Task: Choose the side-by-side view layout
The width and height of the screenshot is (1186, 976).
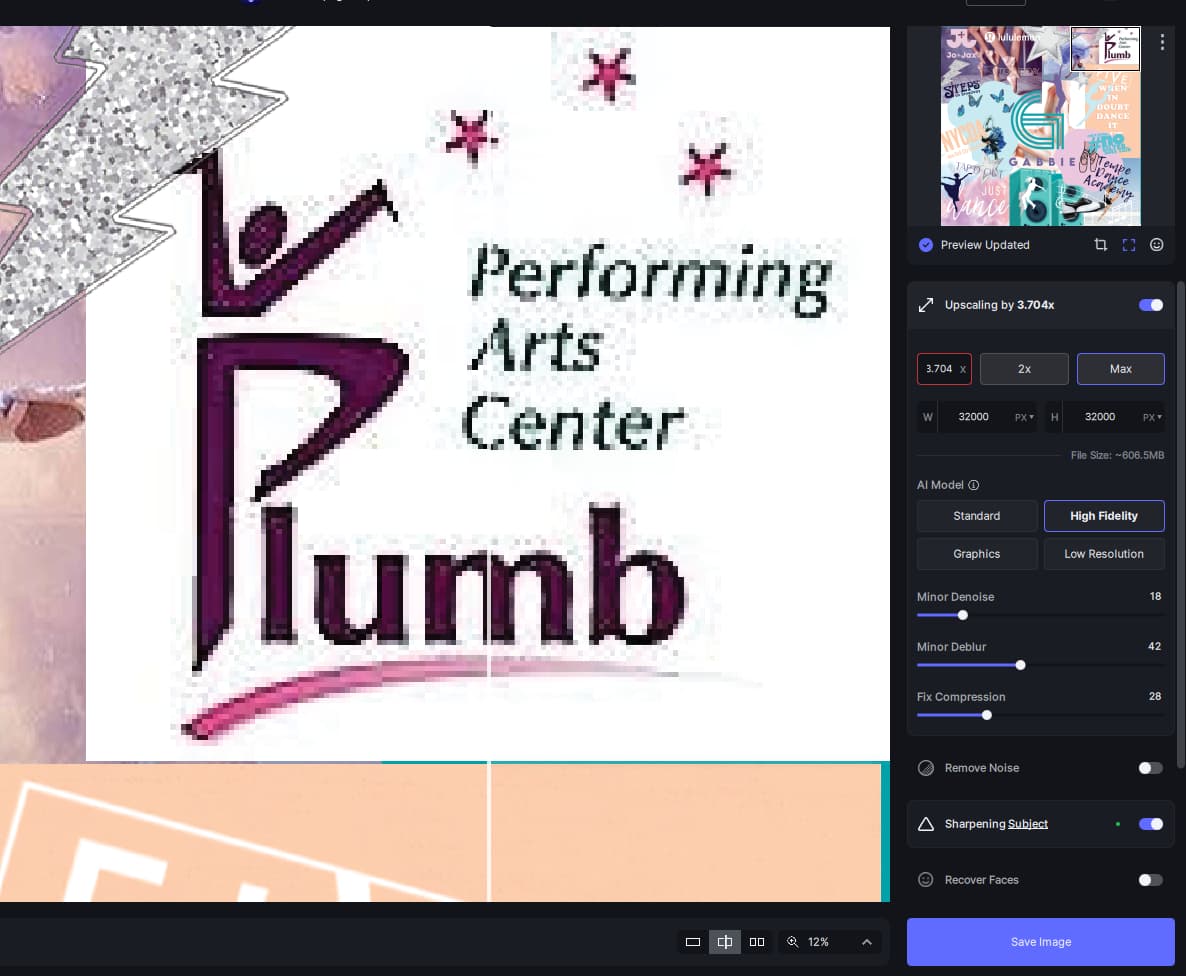Action: pos(757,942)
